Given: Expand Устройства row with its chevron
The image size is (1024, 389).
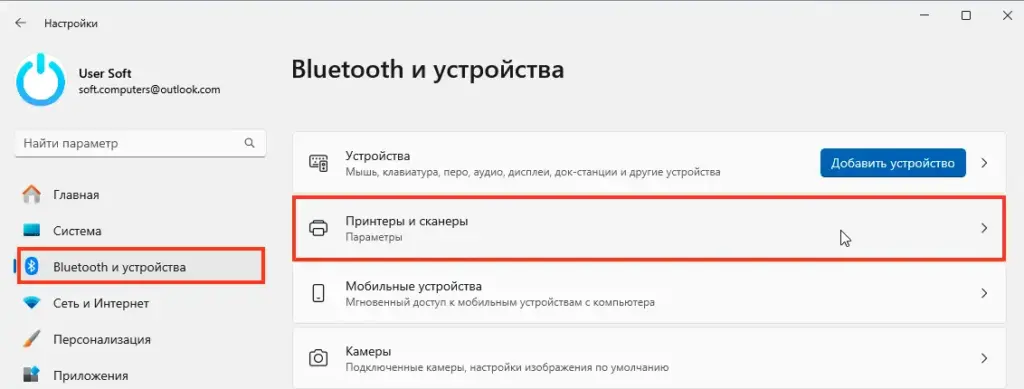Looking at the screenshot, I should [x=984, y=163].
